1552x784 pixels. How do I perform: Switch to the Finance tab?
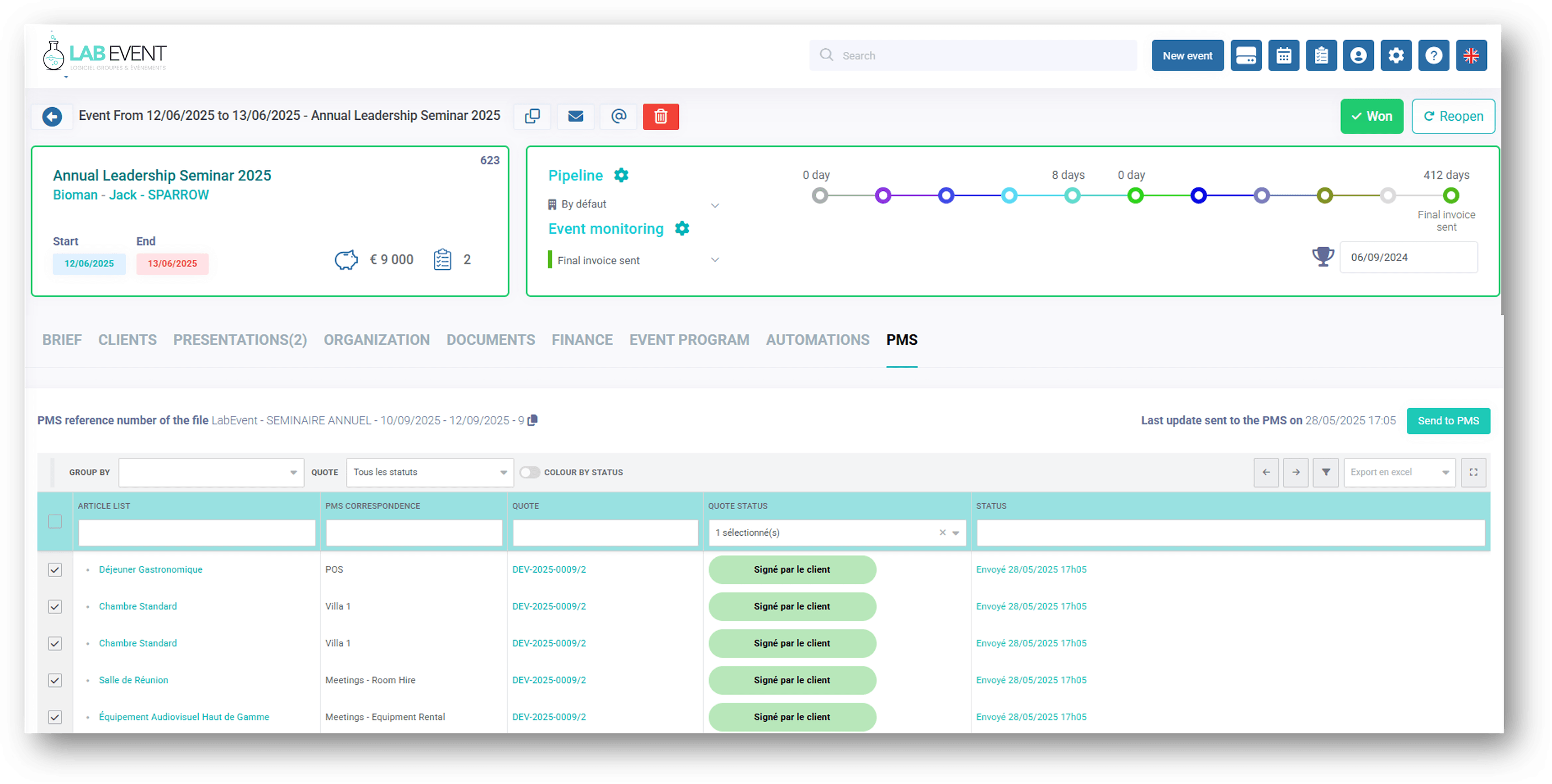click(582, 340)
